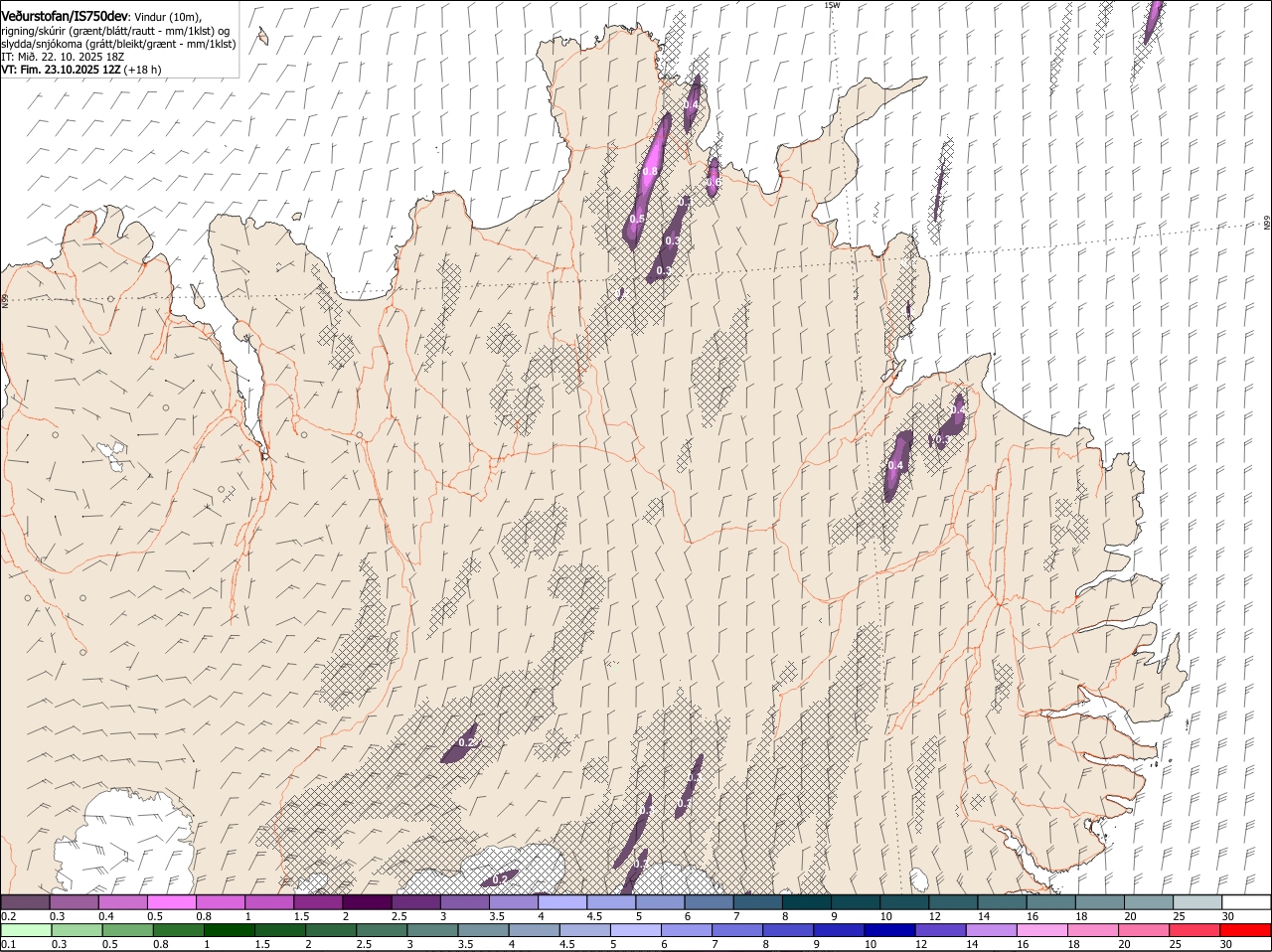Choose lower legend swatch labeled 25
The height and width of the screenshot is (952, 1272).
coord(1193,930)
